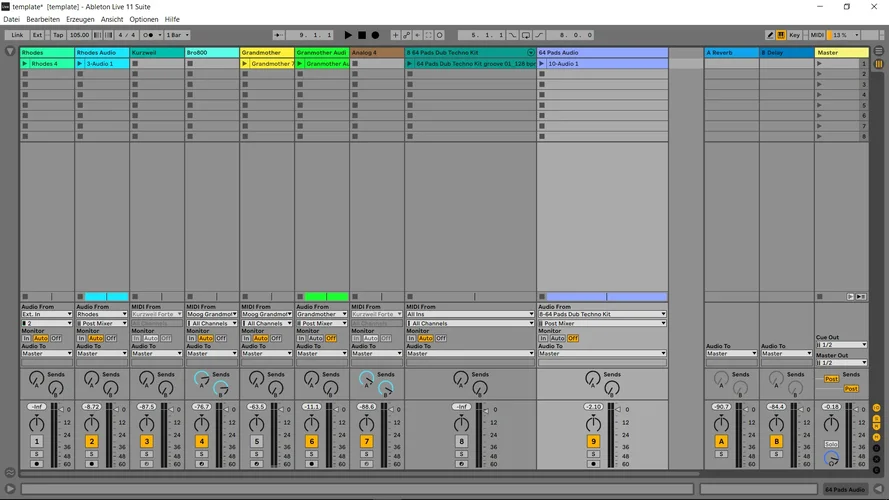889x500 pixels.
Task: Activate track 5 Grandmother activator
Action: tap(256, 441)
